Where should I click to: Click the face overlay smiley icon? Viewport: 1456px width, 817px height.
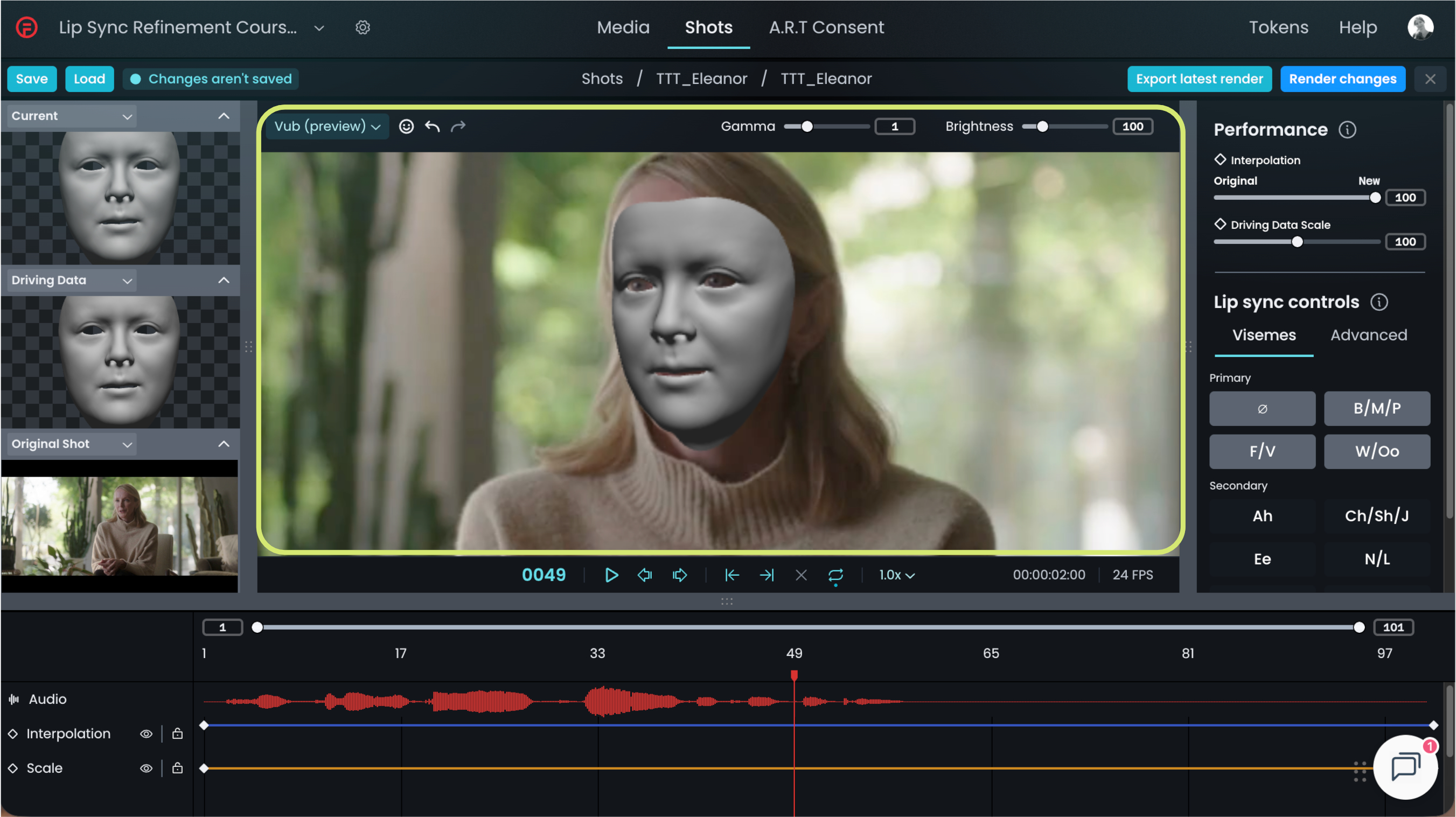tap(406, 126)
